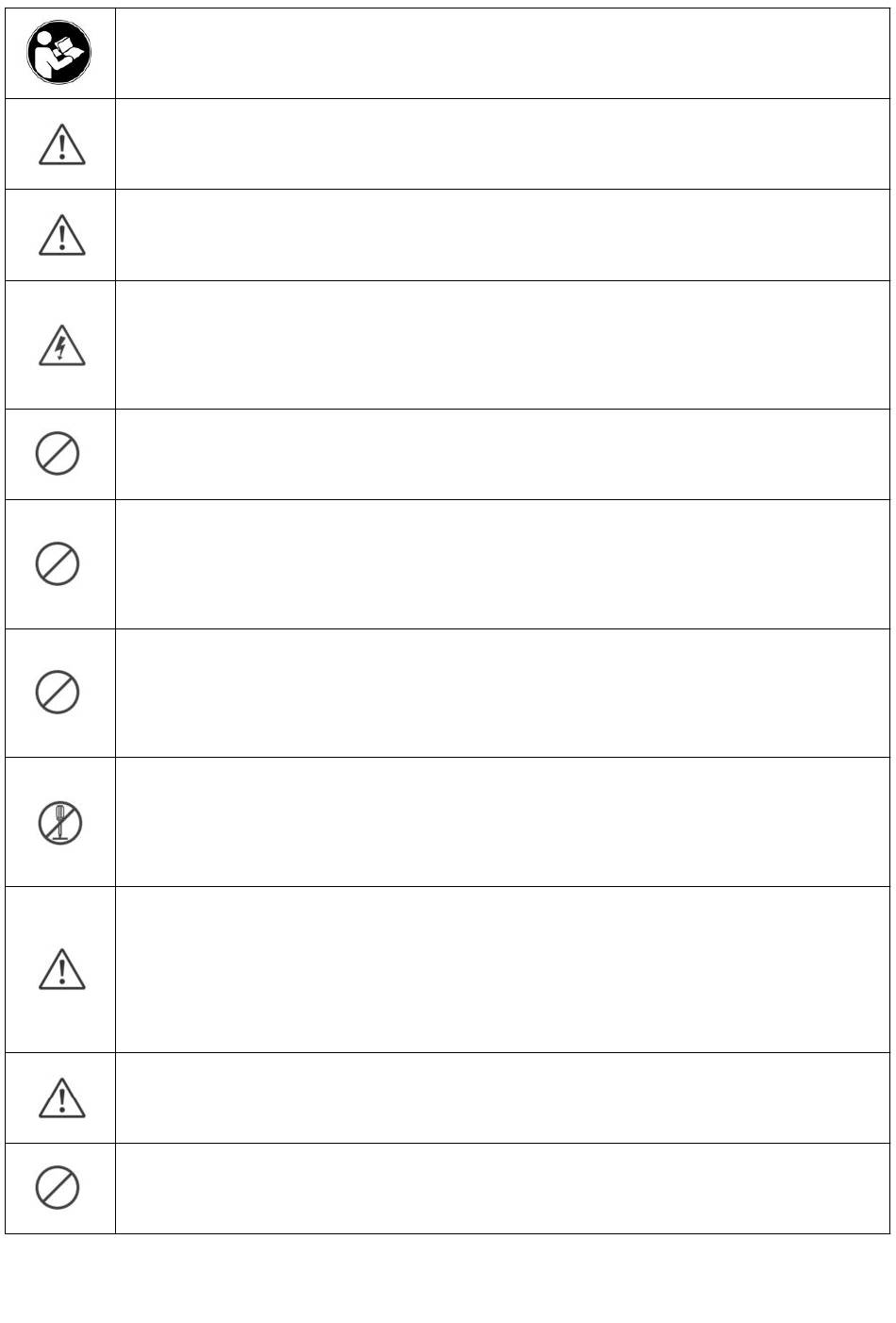The image size is (896, 1323).
Task: Click the blank cell beside the crossed-out screwdriver icon
Action: [502, 822]
